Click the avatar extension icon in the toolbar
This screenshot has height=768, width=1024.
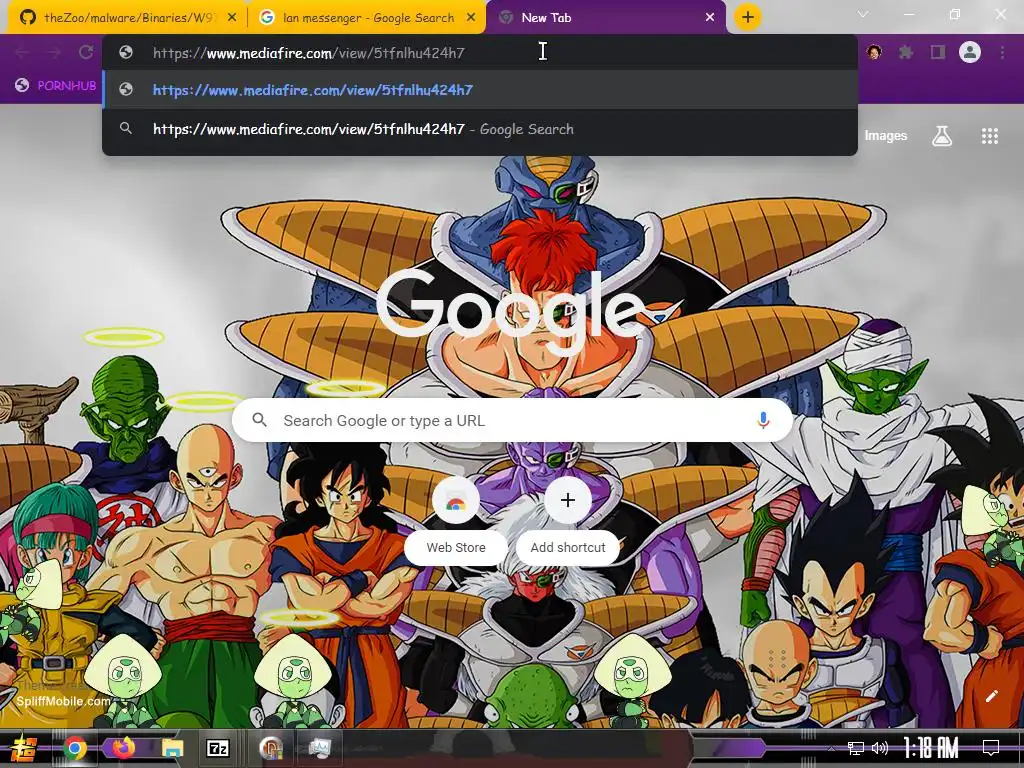coord(874,52)
